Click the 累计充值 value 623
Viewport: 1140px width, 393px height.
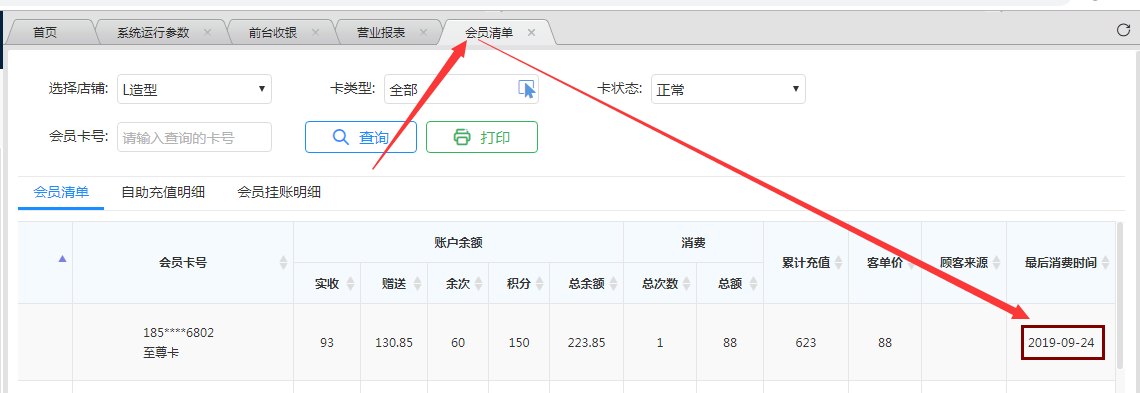[806, 342]
